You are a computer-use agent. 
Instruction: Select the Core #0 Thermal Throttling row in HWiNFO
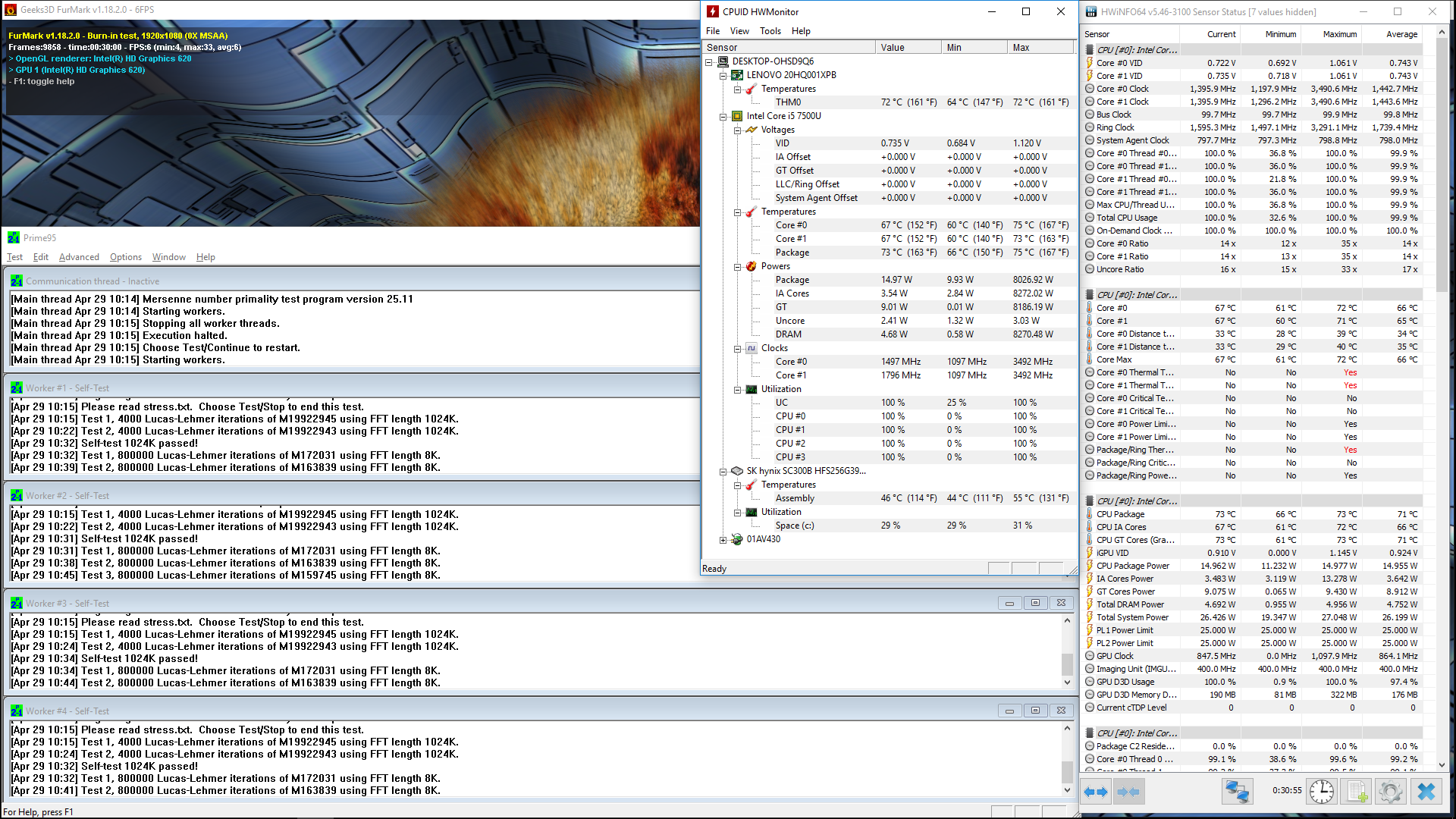click(x=1251, y=372)
